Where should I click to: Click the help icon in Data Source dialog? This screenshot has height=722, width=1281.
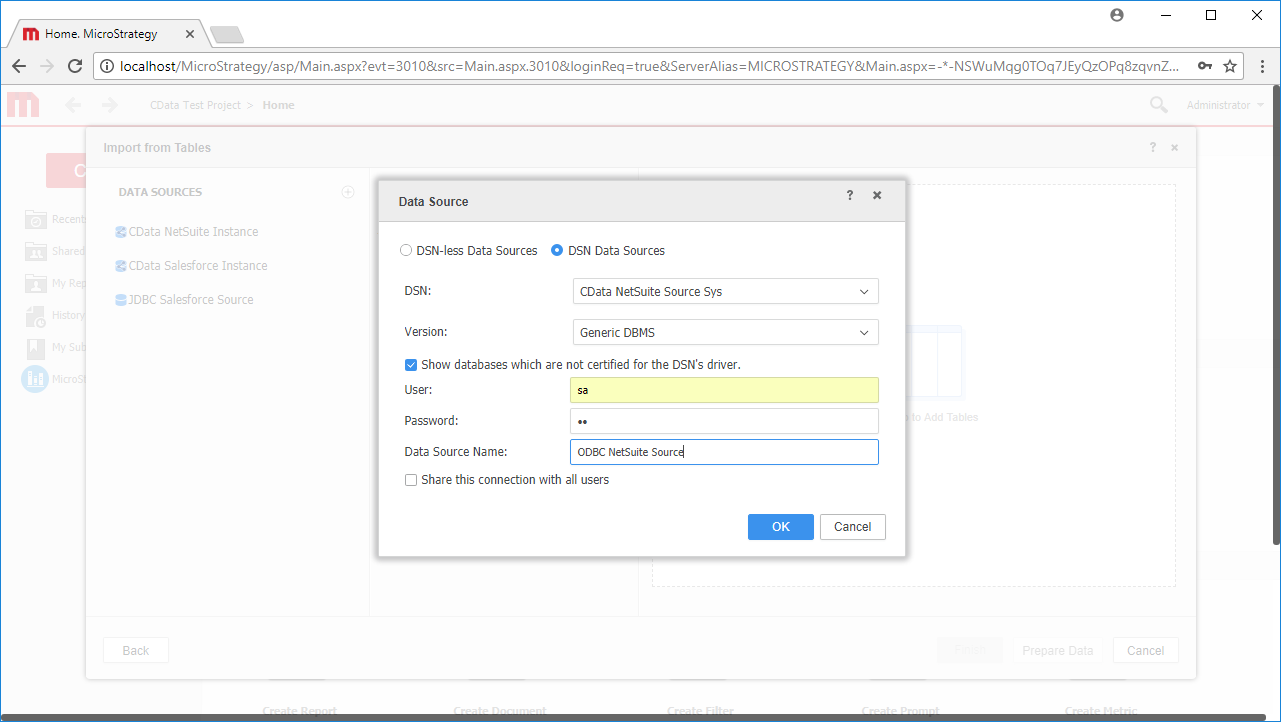[x=849, y=195]
